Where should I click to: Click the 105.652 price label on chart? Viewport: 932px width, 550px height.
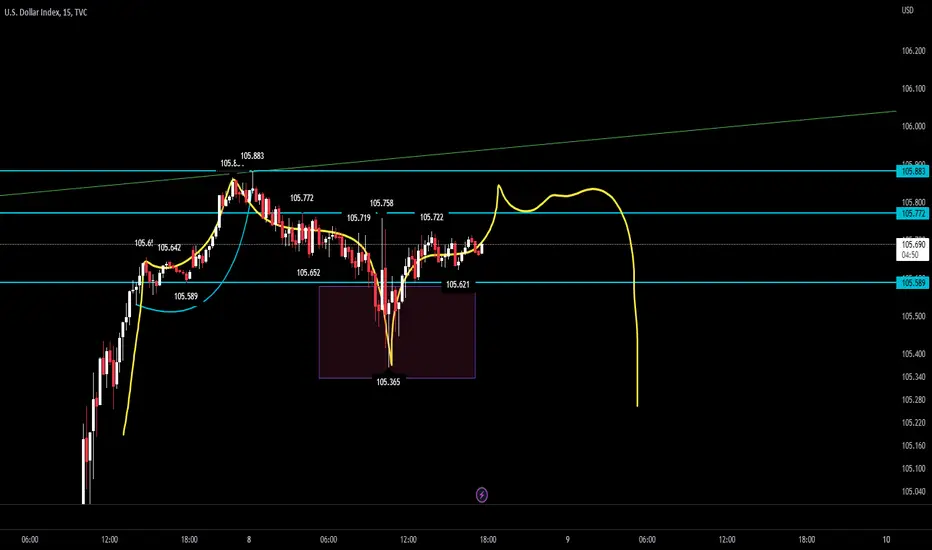pyautogui.click(x=308, y=273)
